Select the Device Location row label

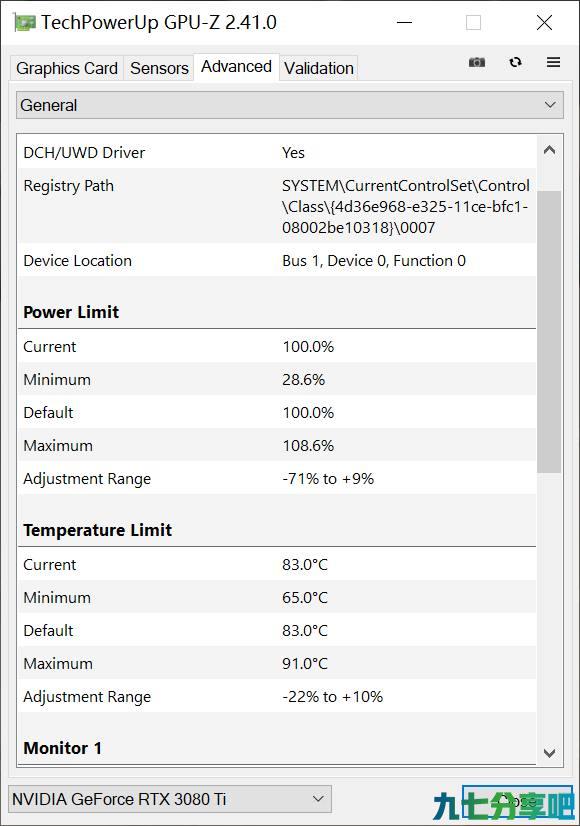pos(77,261)
